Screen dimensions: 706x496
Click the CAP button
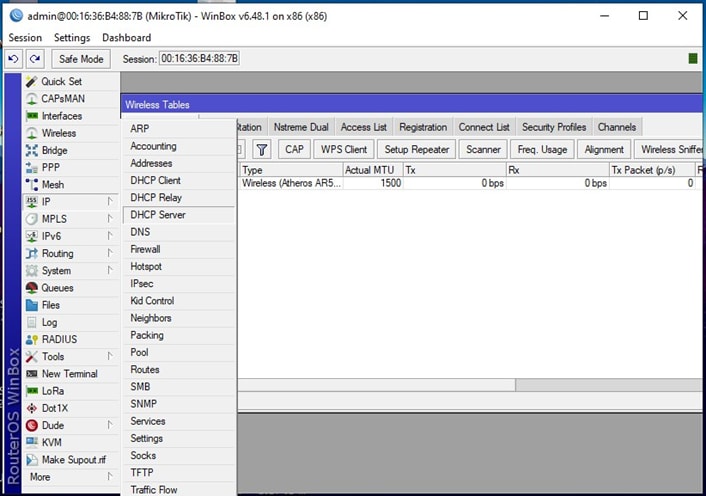pyautogui.click(x=294, y=149)
